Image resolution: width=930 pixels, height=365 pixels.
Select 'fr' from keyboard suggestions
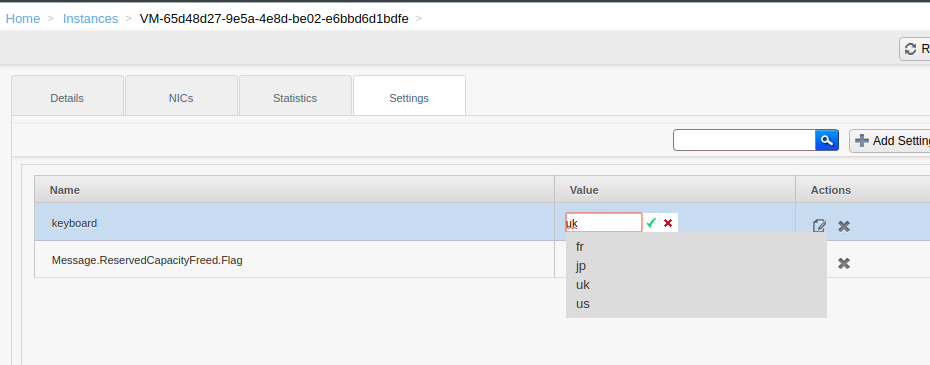(x=580, y=247)
